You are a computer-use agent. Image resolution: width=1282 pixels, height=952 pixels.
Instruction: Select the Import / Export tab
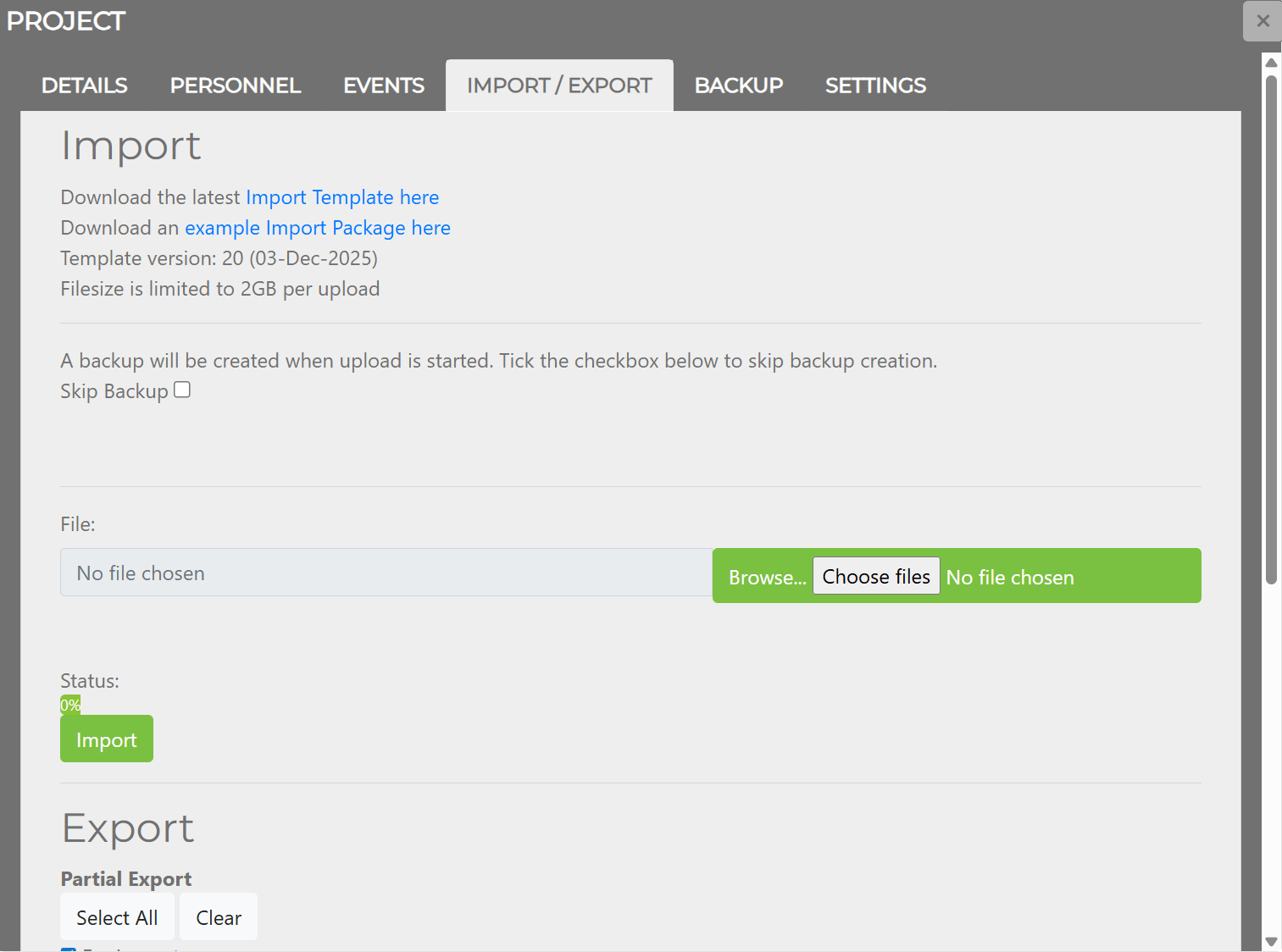pos(559,86)
